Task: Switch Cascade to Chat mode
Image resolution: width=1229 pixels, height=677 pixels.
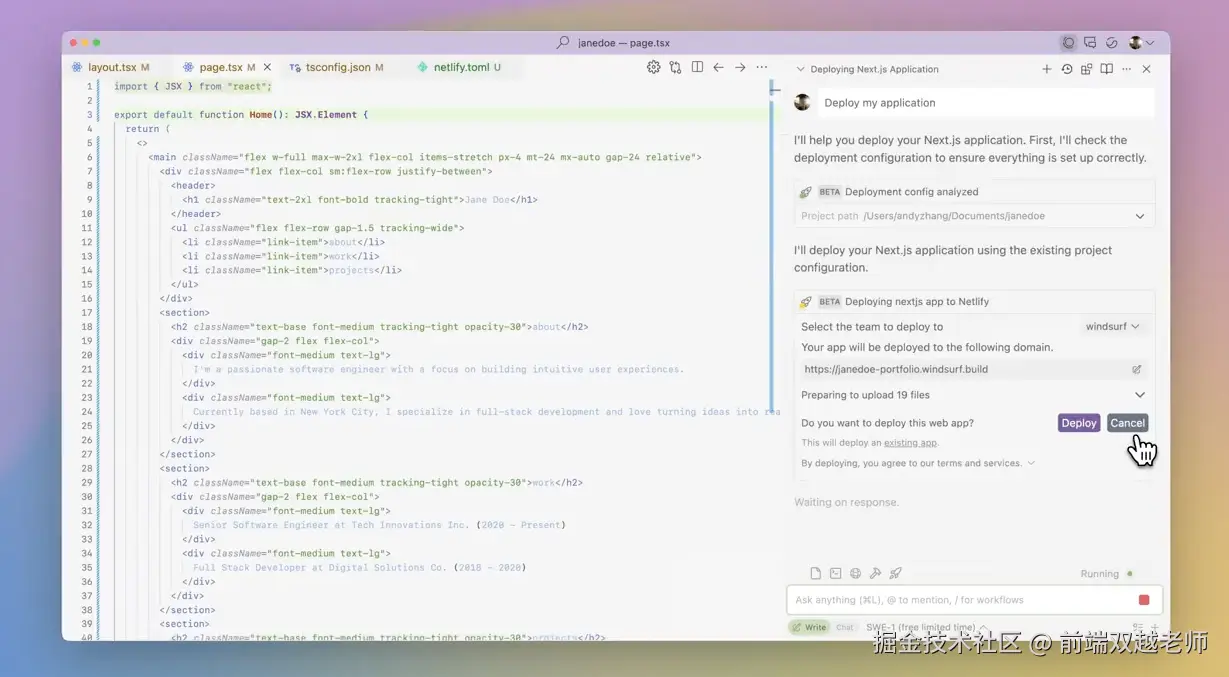Action: click(845, 627)
